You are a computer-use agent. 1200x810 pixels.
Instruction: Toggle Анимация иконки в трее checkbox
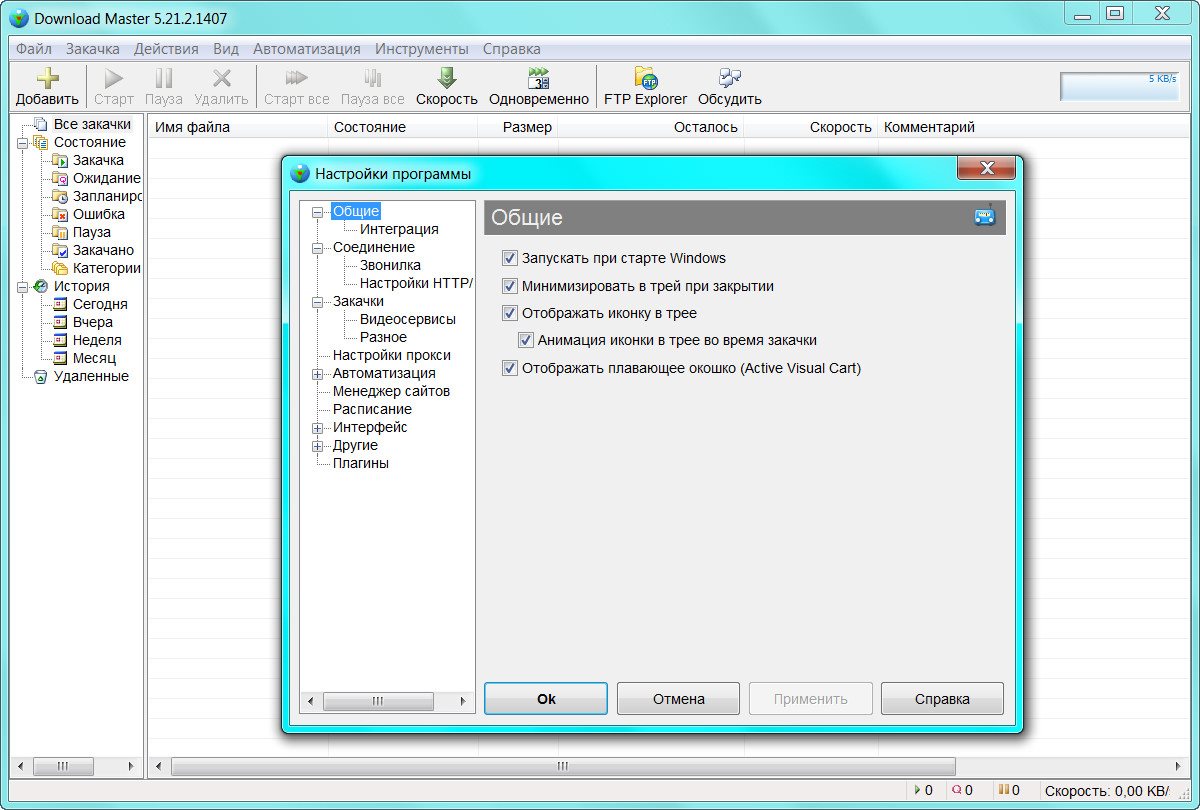tap(526, 340)
